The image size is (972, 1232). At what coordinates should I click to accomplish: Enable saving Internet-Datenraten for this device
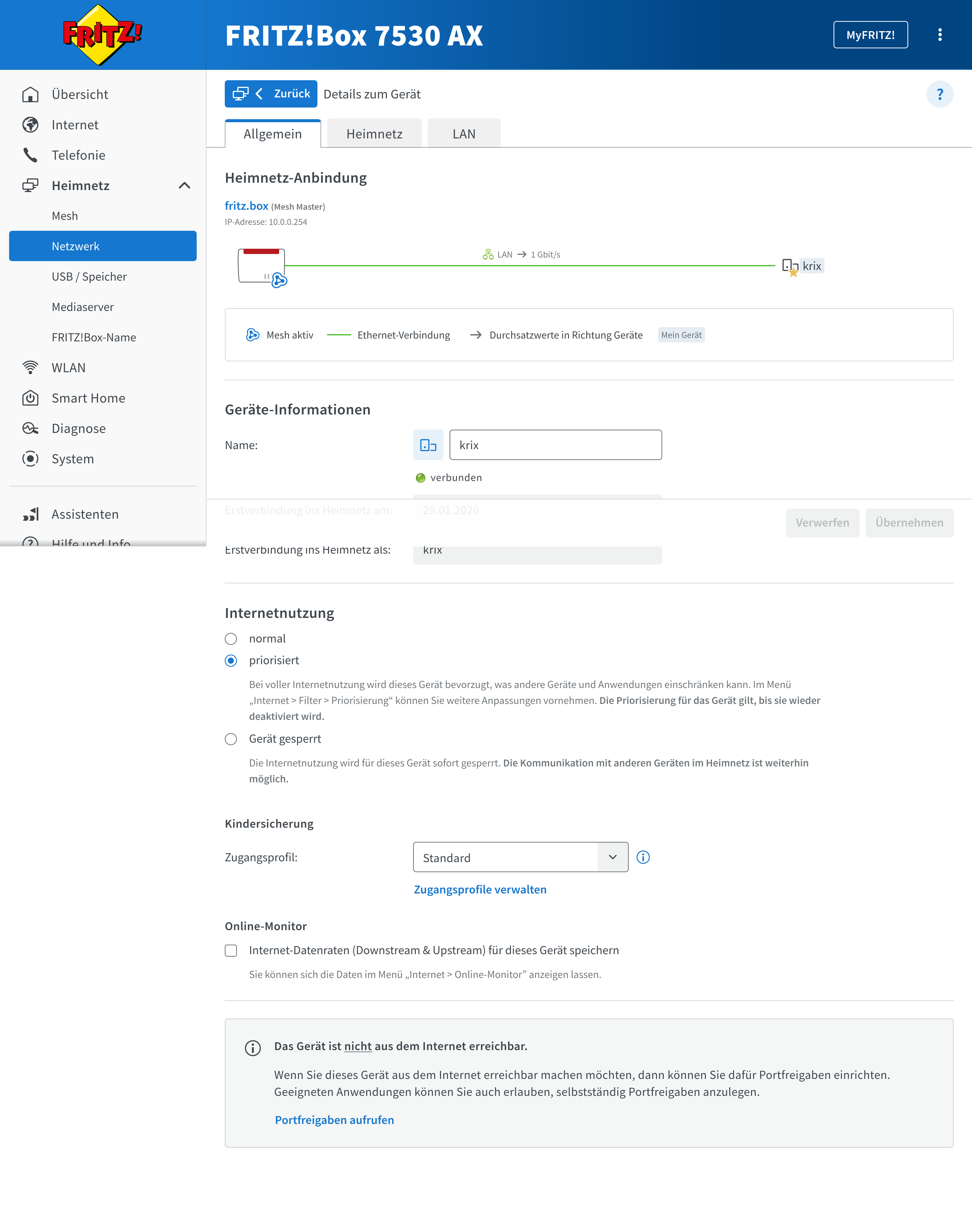(x=231, y=950)
